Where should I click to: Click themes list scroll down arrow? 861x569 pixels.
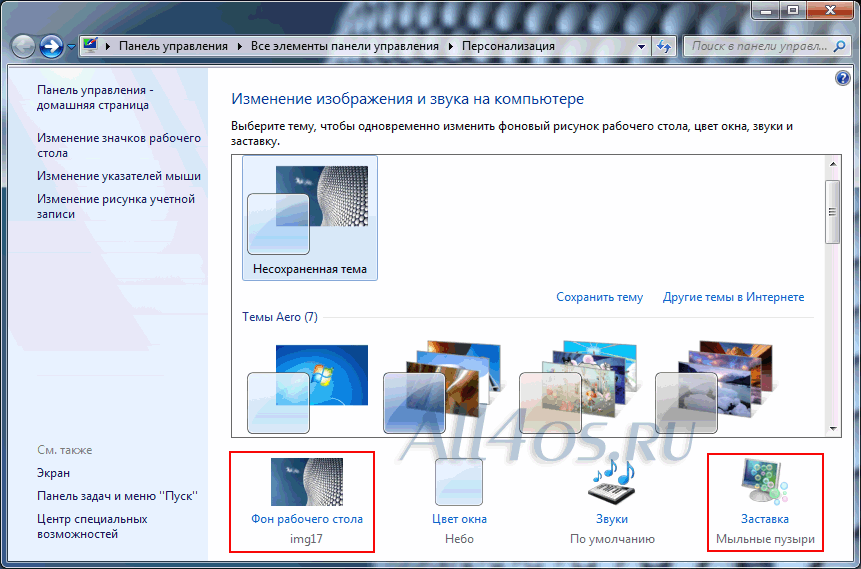point(832,429)
